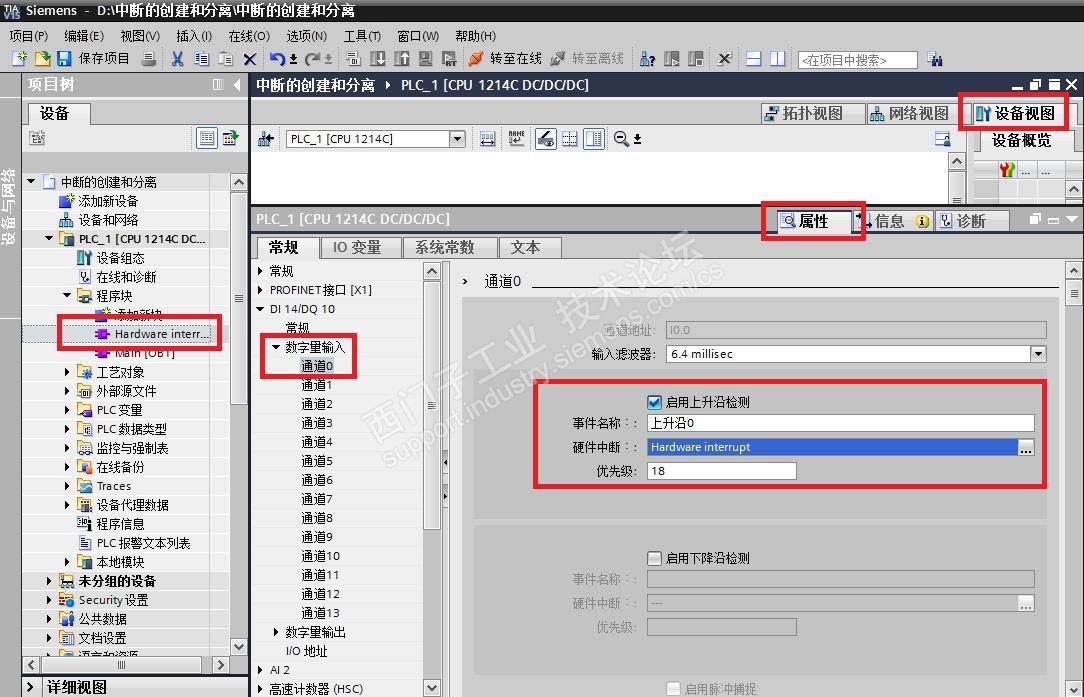Open the 项目 menu
Viewport: 1084px width, 697px height.
28,36
